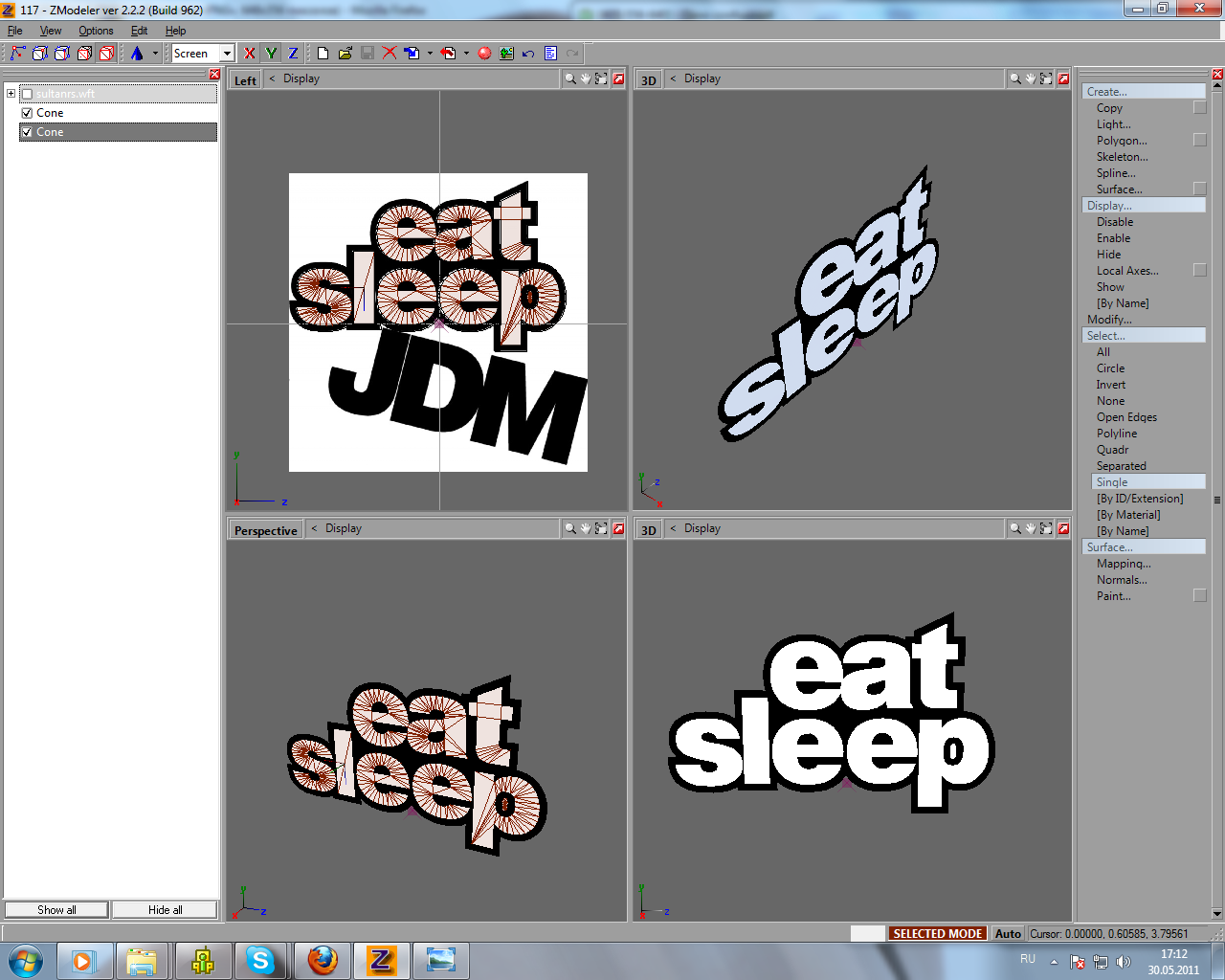1225x980 pixels.
Task: Toggle the red selected mode cube icon
Action: click(107, 54)
